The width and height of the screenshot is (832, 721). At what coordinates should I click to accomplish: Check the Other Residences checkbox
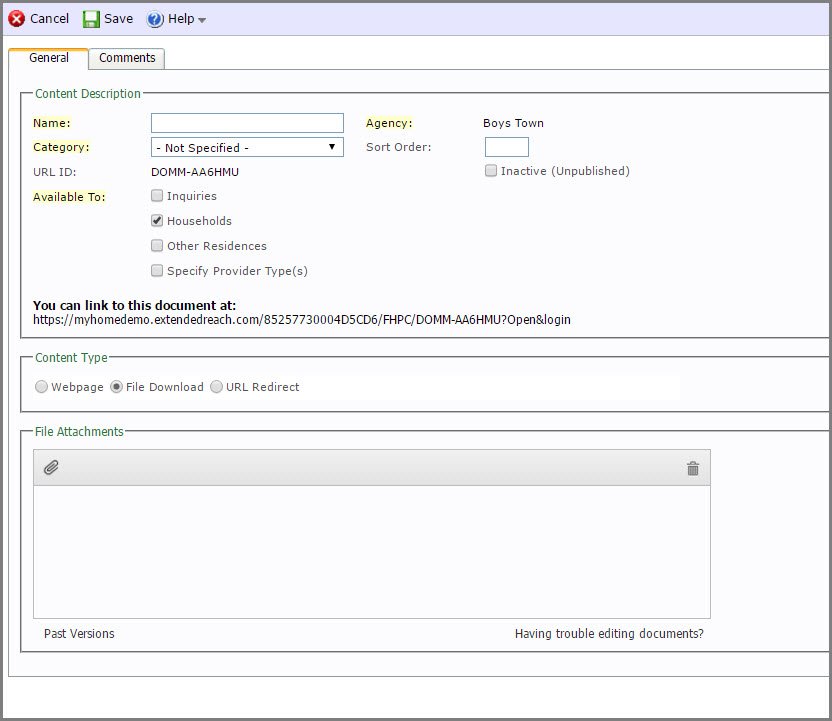point(157,246)
